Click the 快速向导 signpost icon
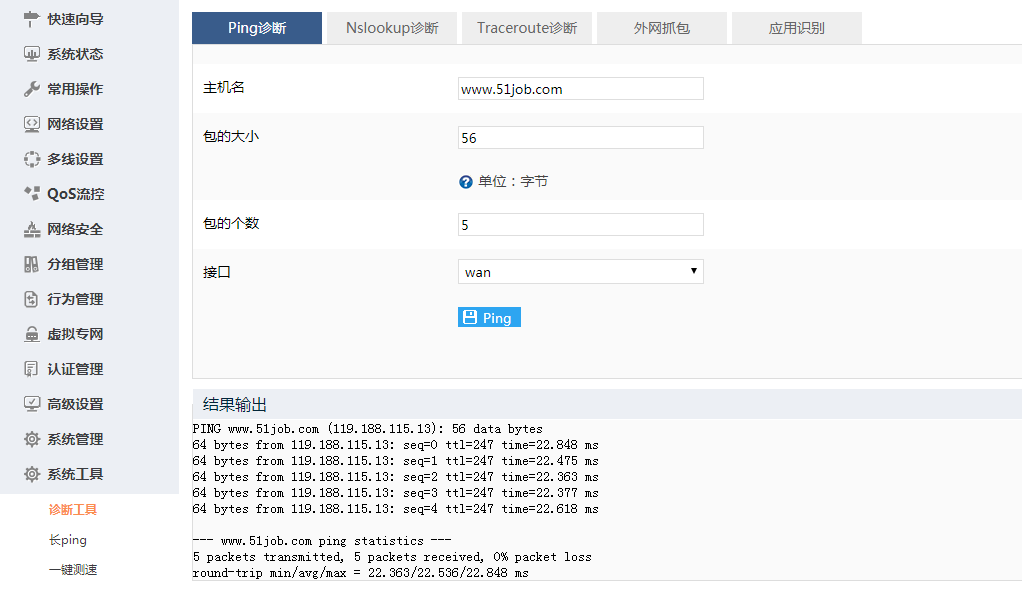Image resolution: width=1022 pixels, height=591 pixels. (32, 19)
